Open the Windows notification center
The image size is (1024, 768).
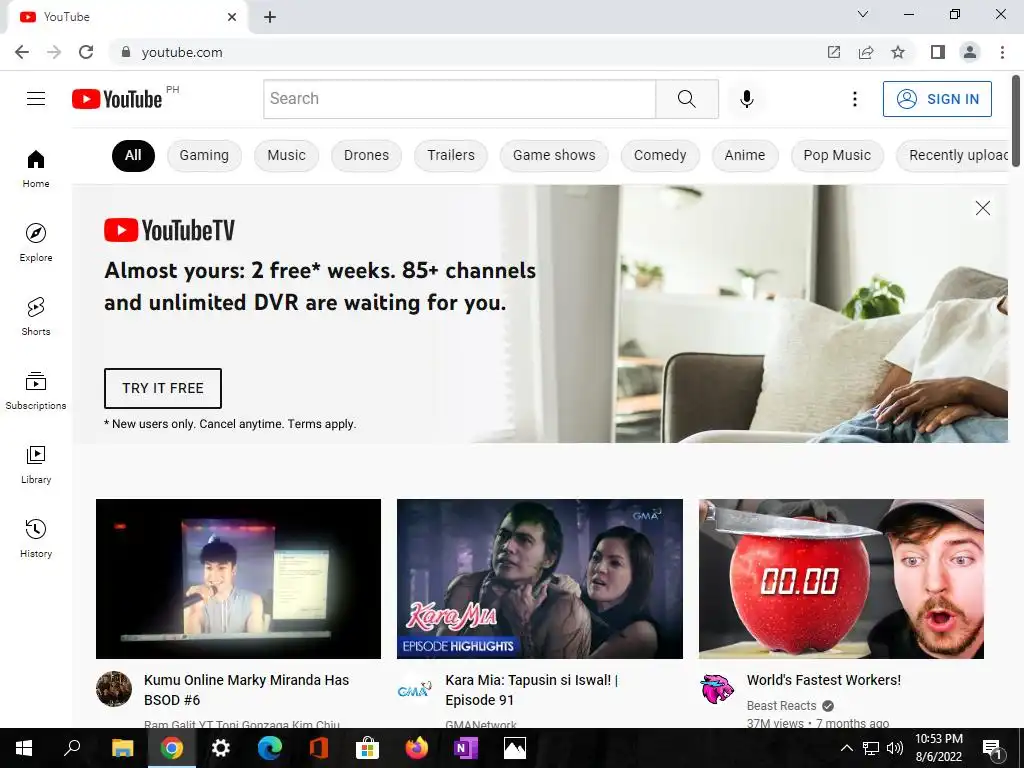pos(993,748)
